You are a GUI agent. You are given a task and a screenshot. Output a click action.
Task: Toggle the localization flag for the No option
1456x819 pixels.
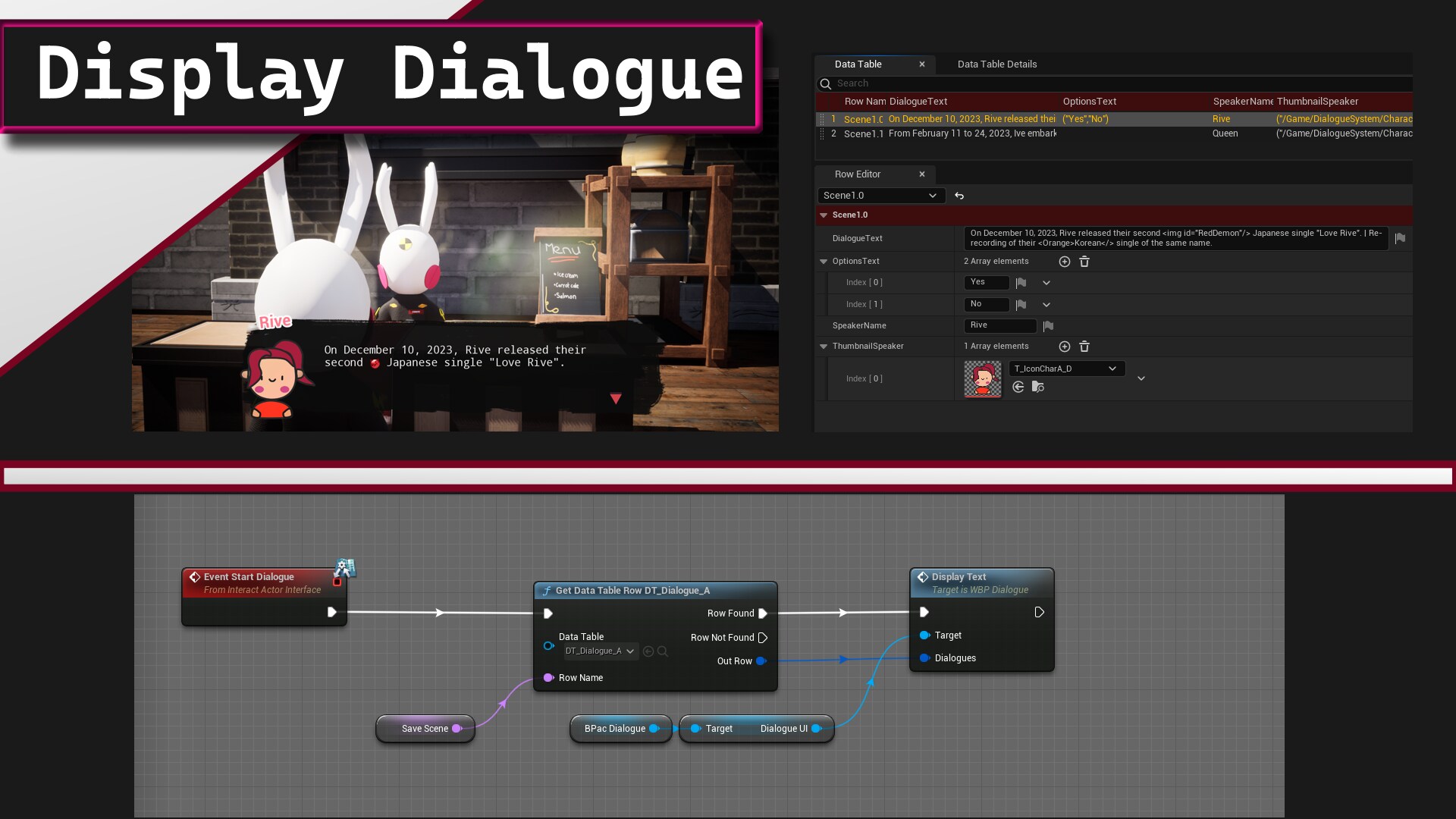pos(1020,304)
